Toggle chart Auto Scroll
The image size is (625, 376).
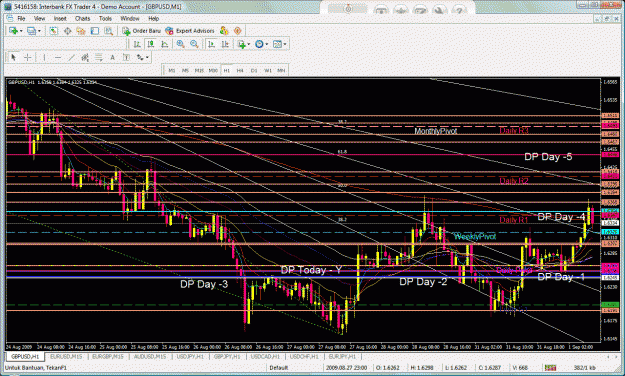click(x=212, y=44)
